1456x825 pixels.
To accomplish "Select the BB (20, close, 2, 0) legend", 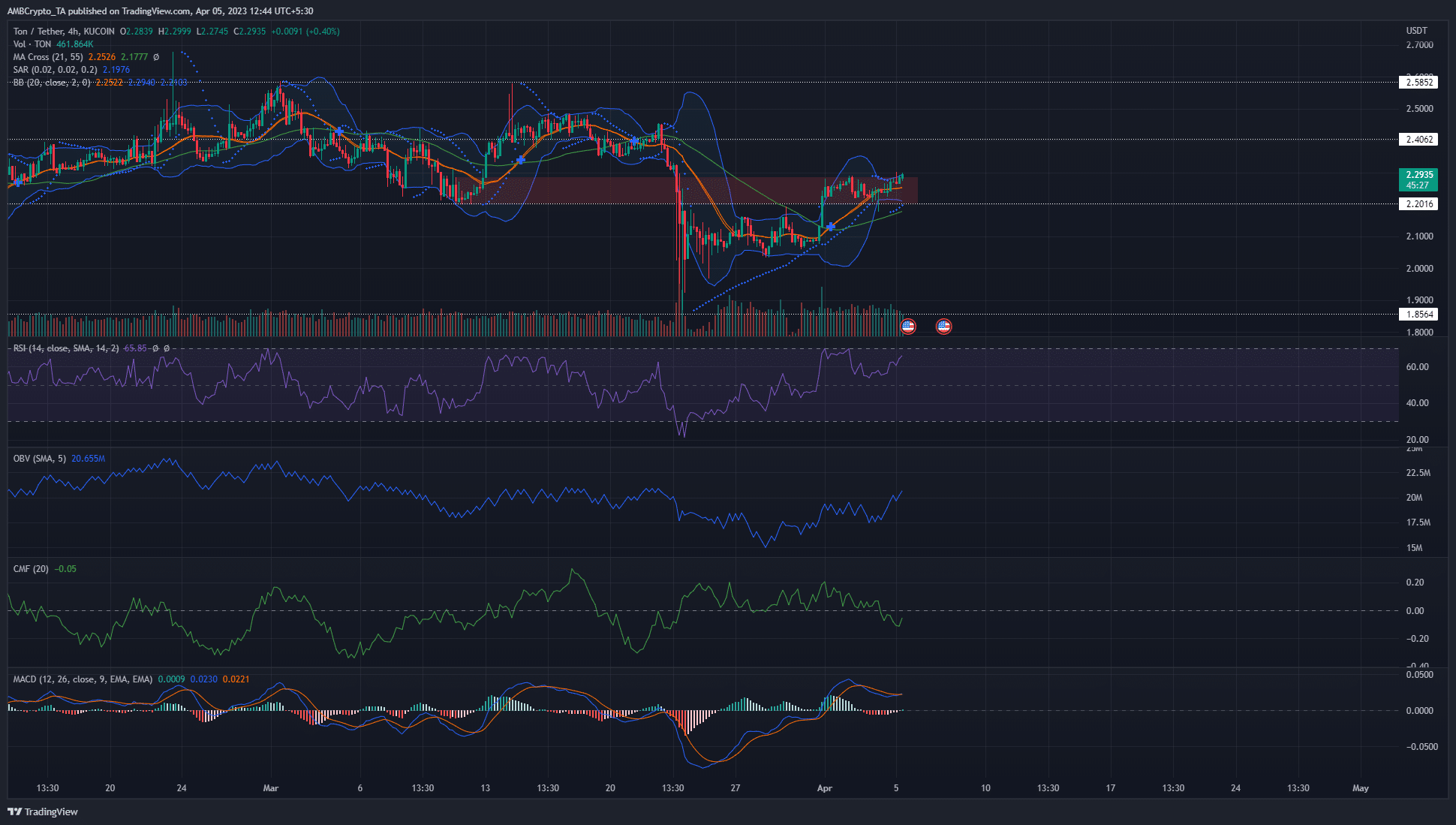I will (x=52, y=83).
